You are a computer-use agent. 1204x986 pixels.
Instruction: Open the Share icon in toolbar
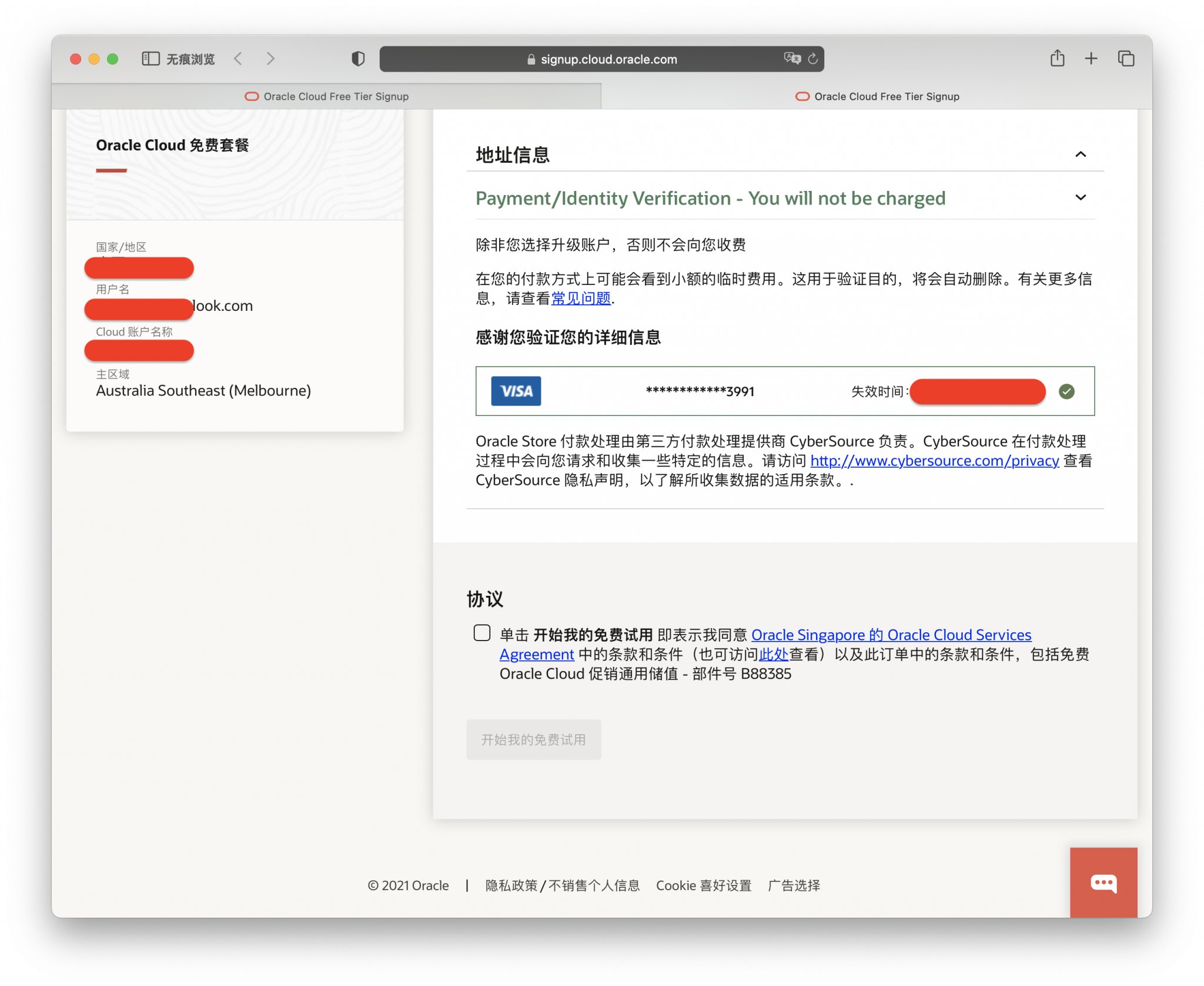[x=1057, y=58]
